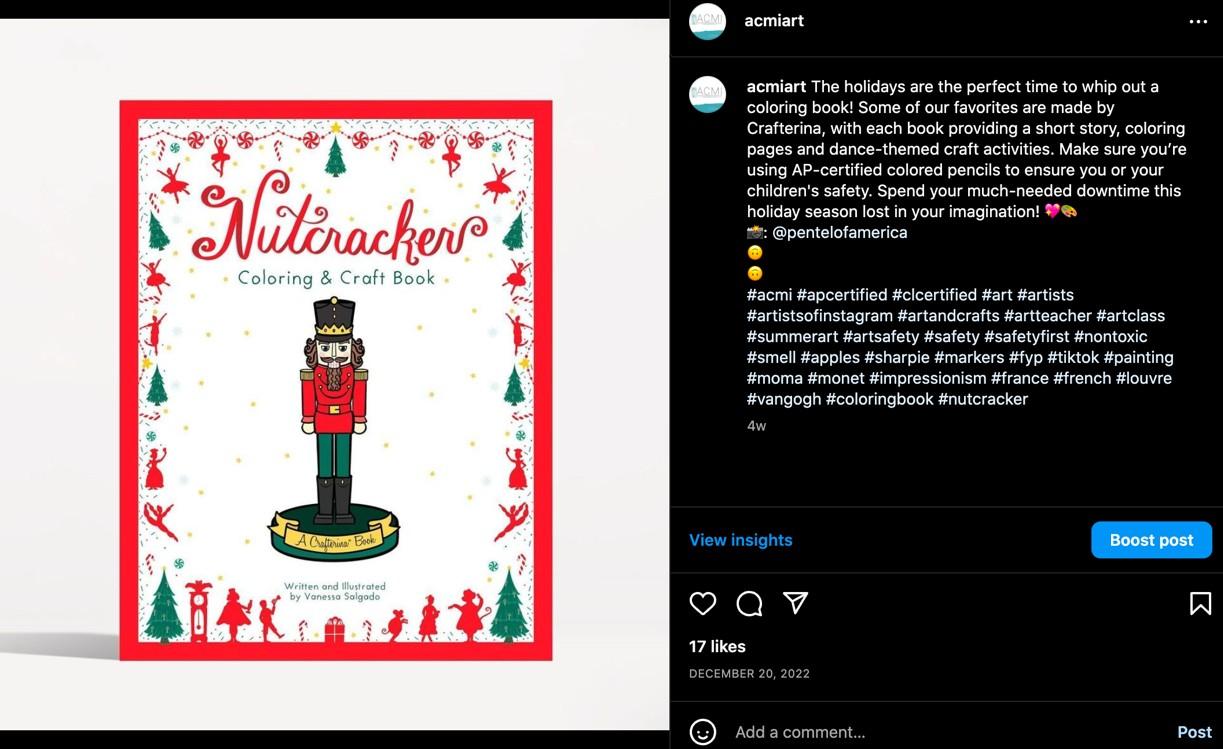Open the #nutcracker hashtag
The image size is (1223, 749).
[x=983, y=399]
